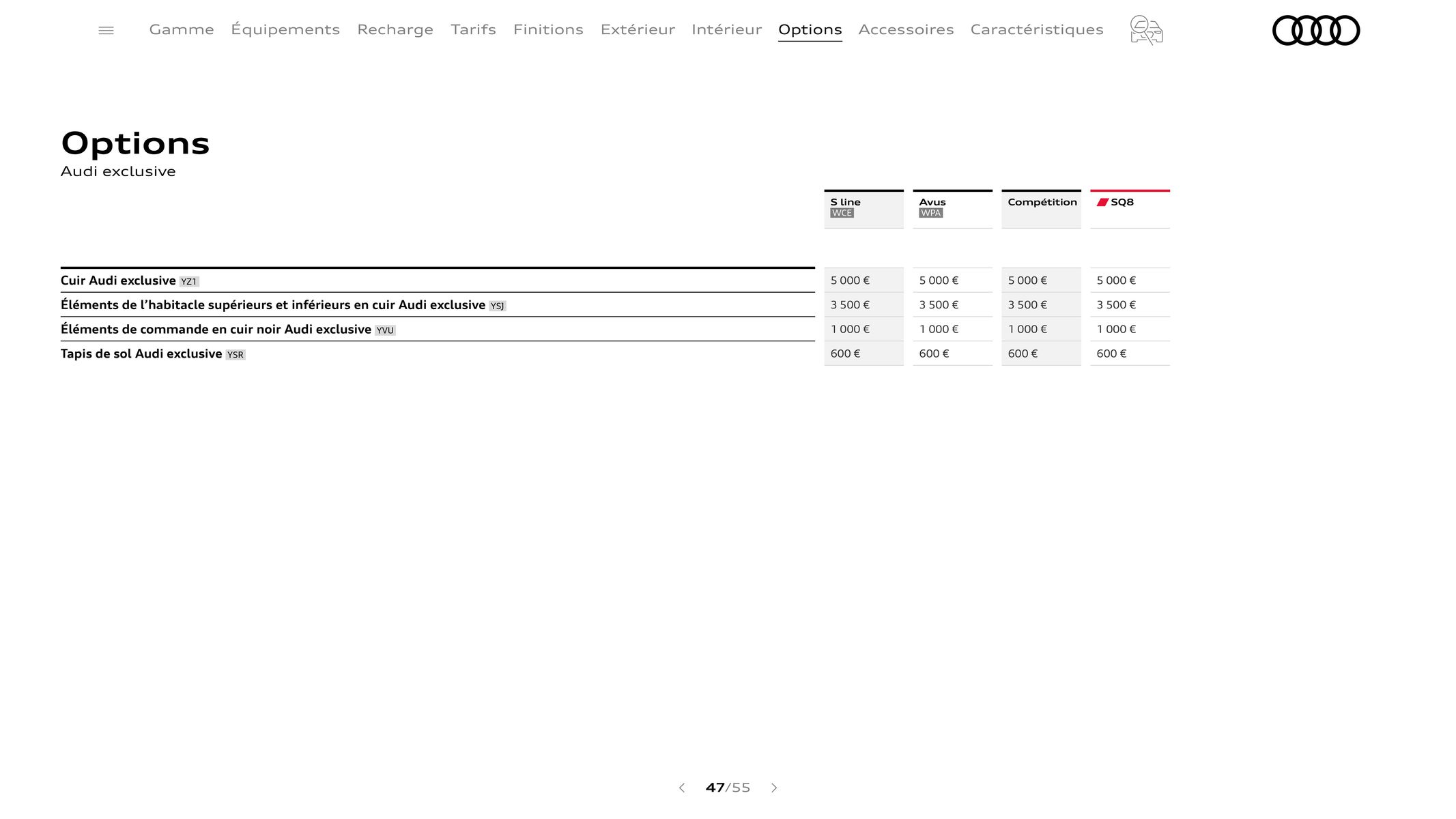1456x819 pixels.
Task: Open the hamburger menu icon
Action: coord(106,30)
